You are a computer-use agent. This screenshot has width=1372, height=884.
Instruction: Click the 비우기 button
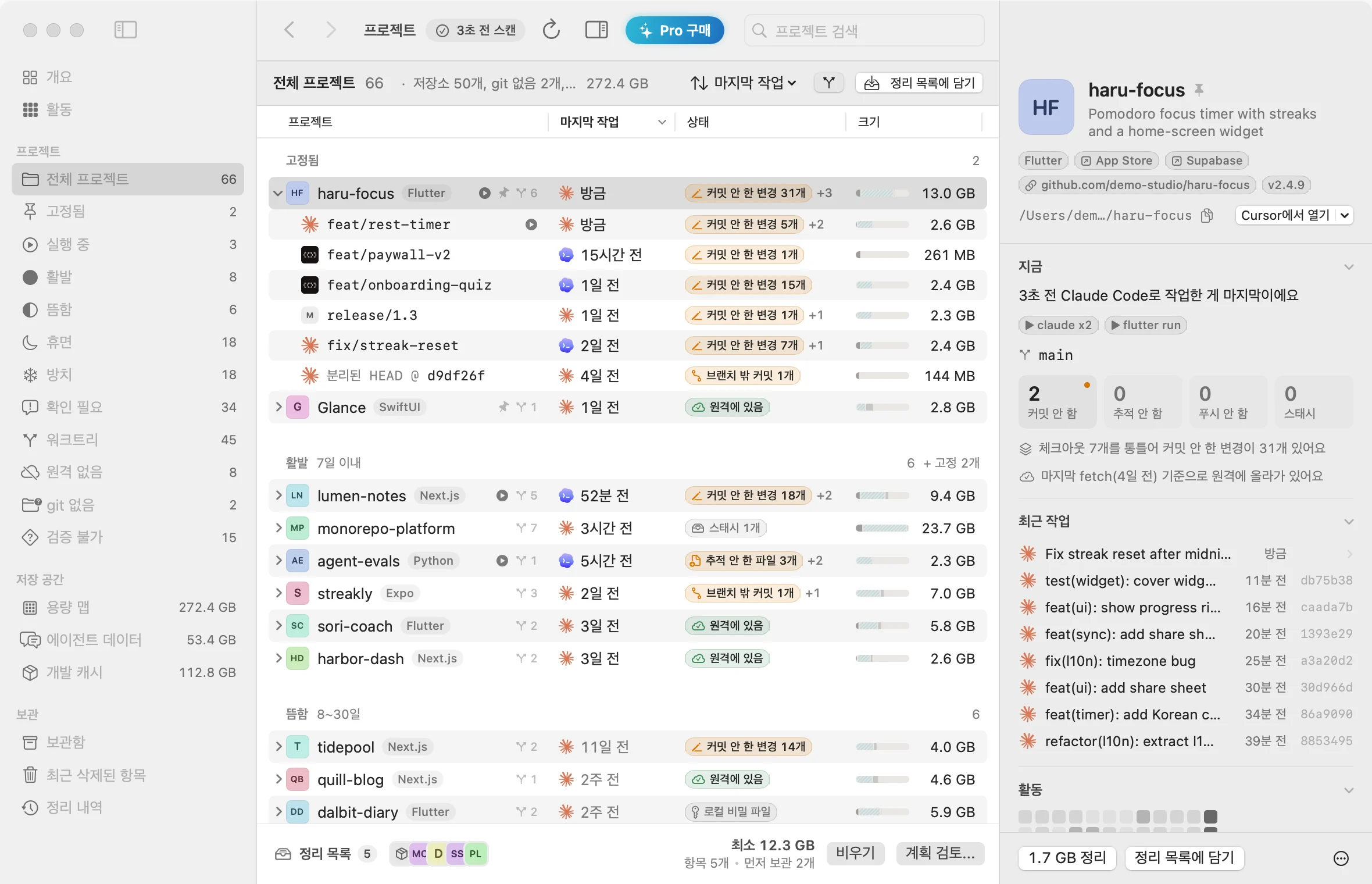pyautogui.click(x=855, y=853)
